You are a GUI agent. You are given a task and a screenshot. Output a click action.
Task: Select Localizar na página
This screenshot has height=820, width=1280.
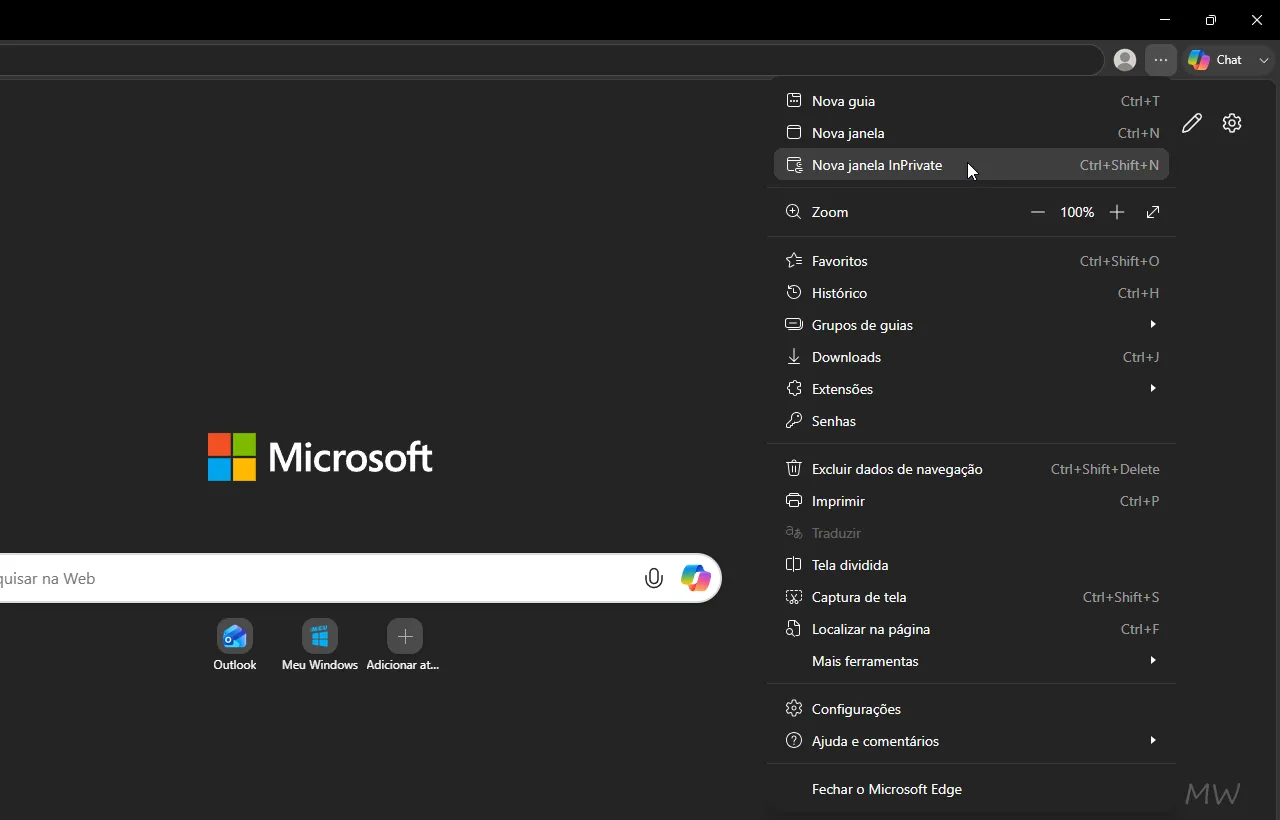pyautogui.click(x=971, y=629)
